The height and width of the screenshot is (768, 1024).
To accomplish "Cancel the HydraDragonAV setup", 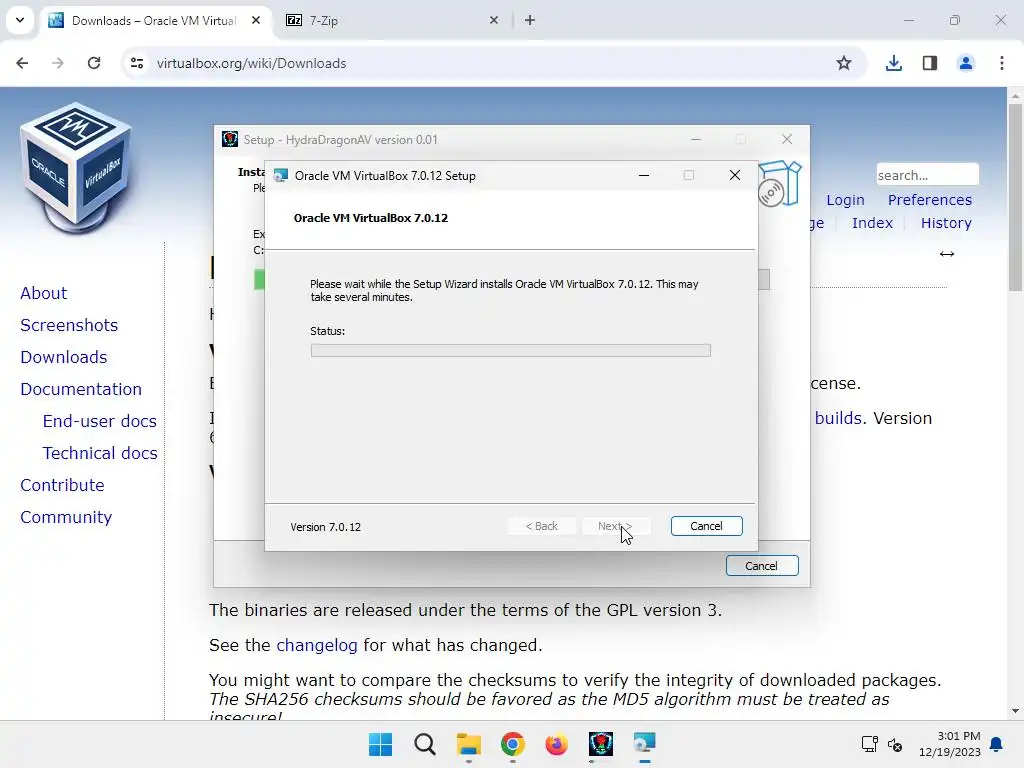I will tap(761, 566).
